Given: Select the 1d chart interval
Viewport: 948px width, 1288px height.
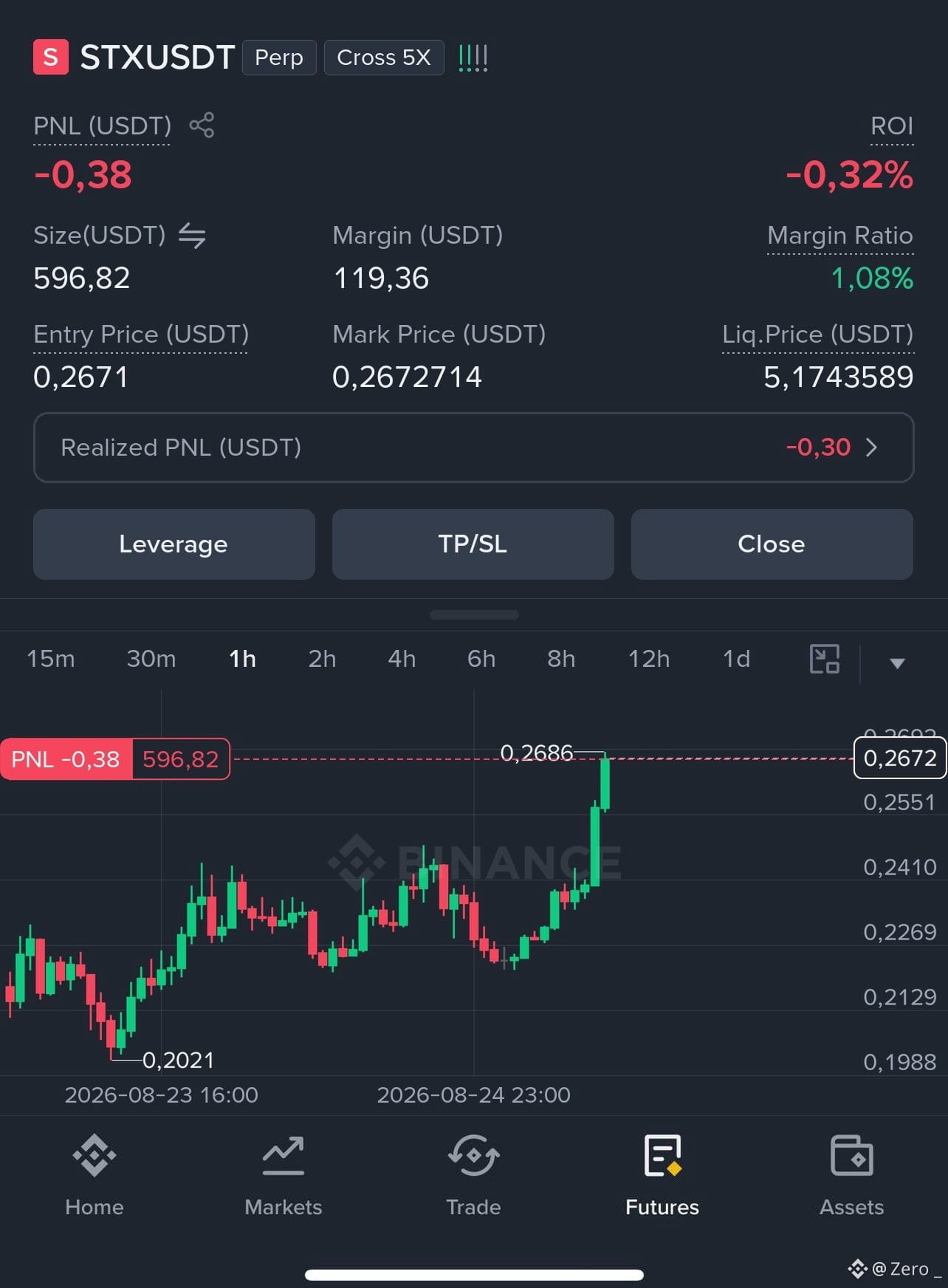Looking at the screenshot, I should 736,659.
